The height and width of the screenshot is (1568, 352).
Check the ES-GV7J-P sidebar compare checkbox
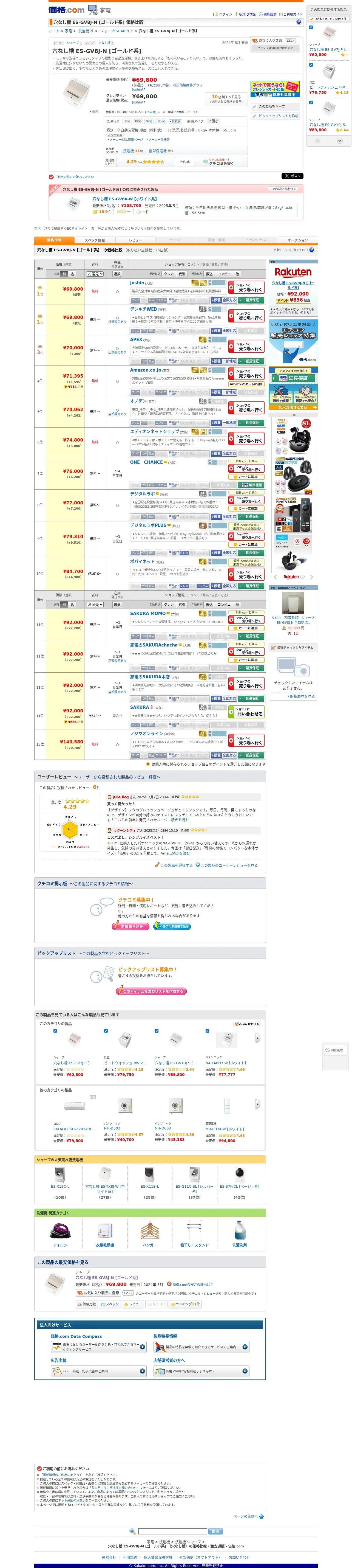311,27
